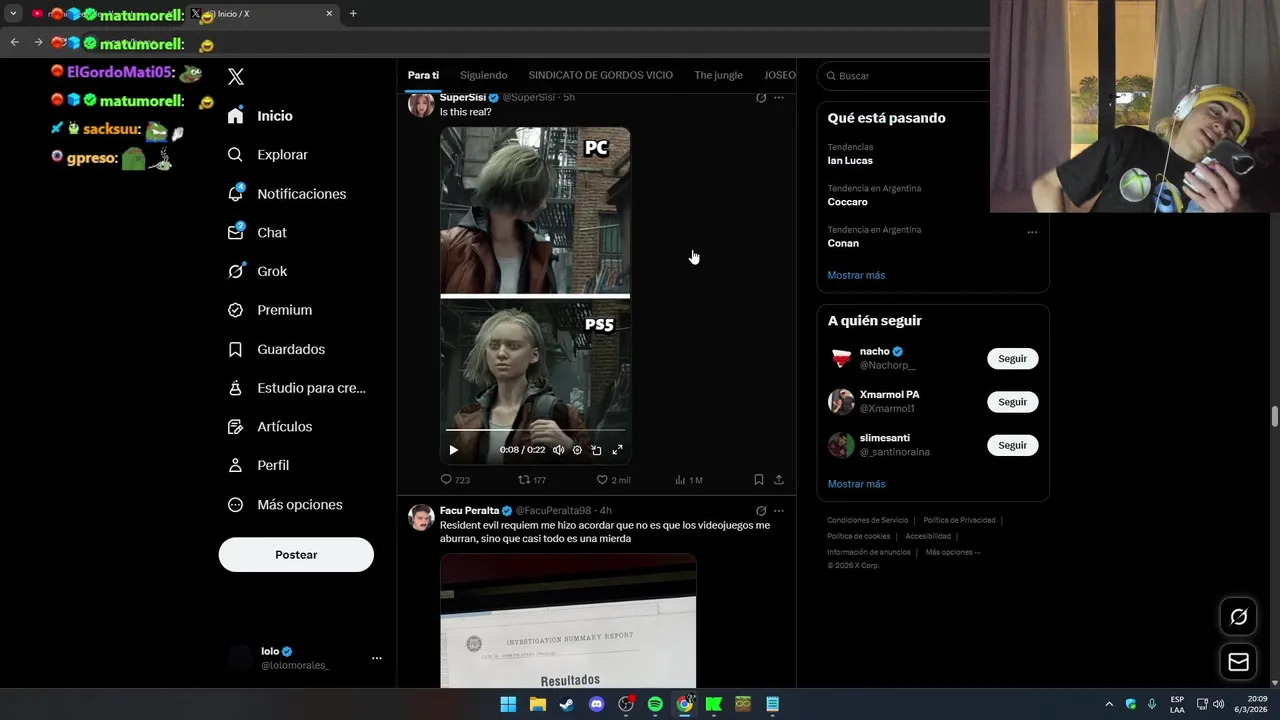The width and height of the screenshot is (1280, 720).
Task: Open Artículos in the sidebar
Action: [269, 427]
